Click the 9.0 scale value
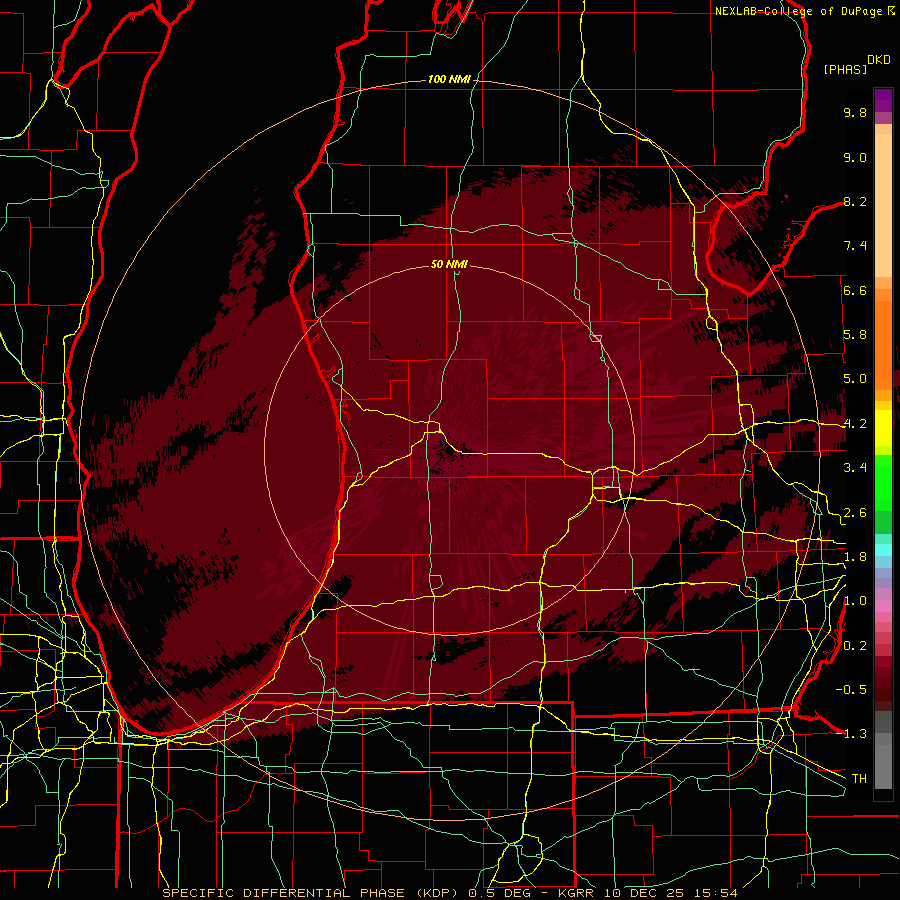Screen dimensions: 900x900 coord(855,157)
